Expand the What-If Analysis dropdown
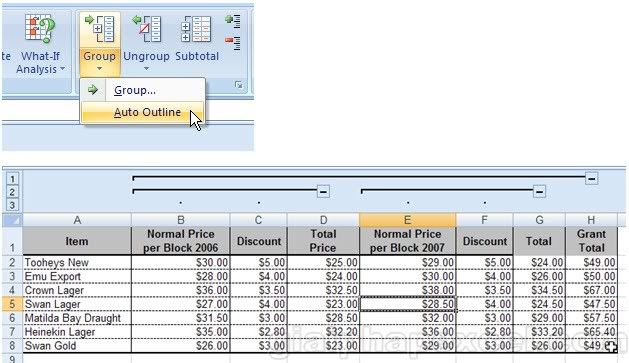This screenshot has width=629, height=363. point(63,69)
